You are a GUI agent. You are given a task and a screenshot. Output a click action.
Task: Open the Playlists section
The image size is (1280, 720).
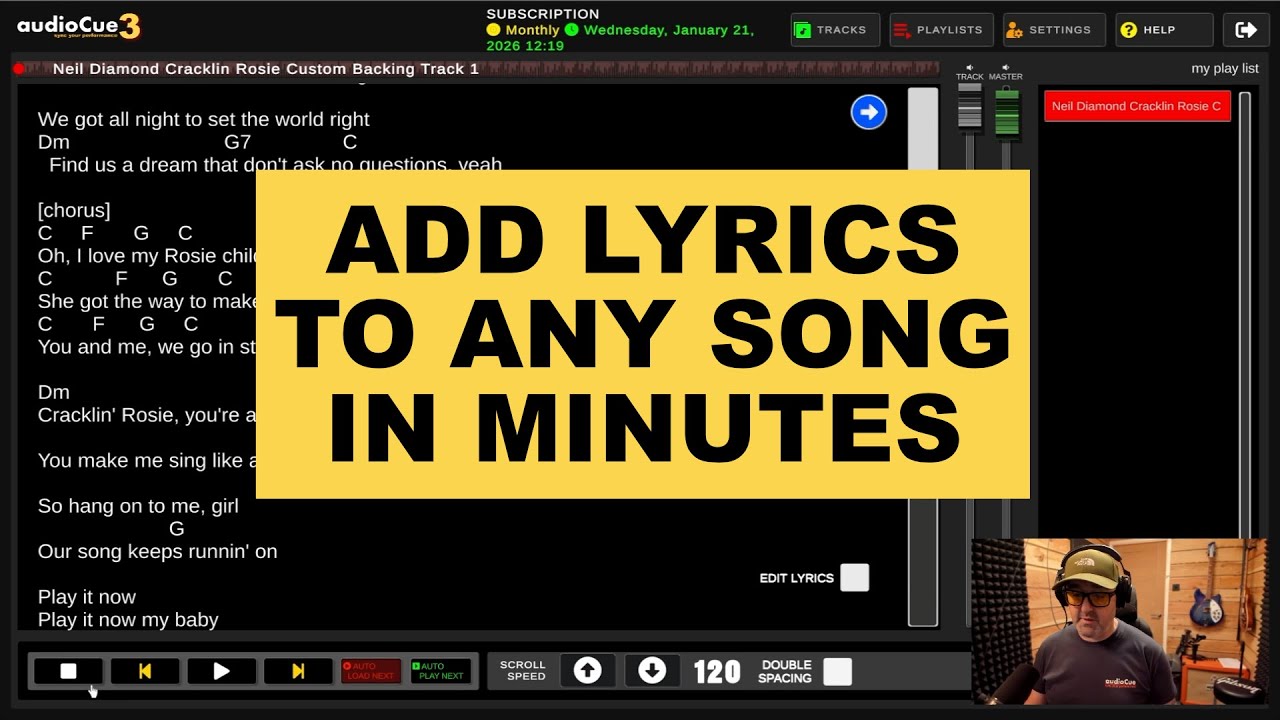pos(941,30)
